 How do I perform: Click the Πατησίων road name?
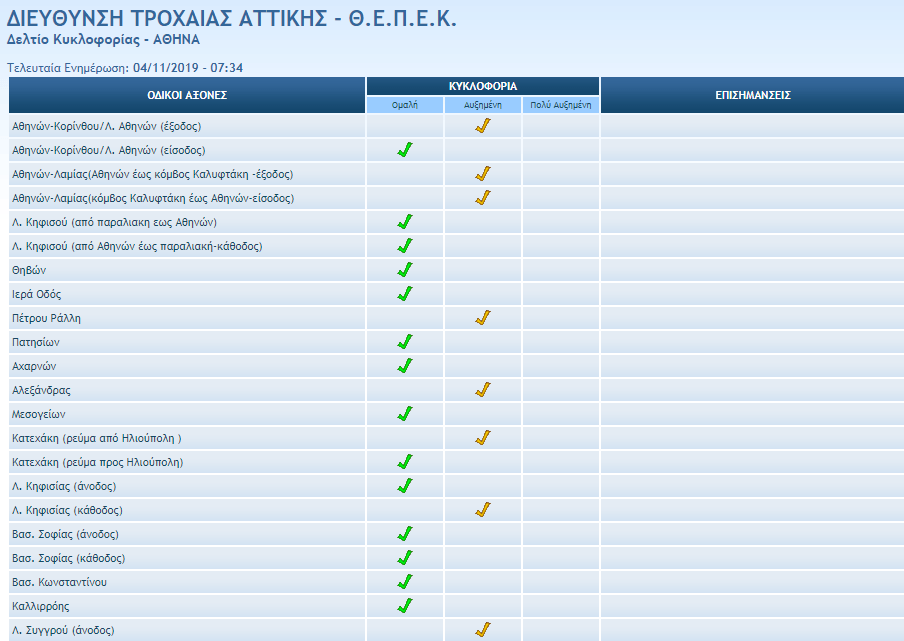pos(35,342)
